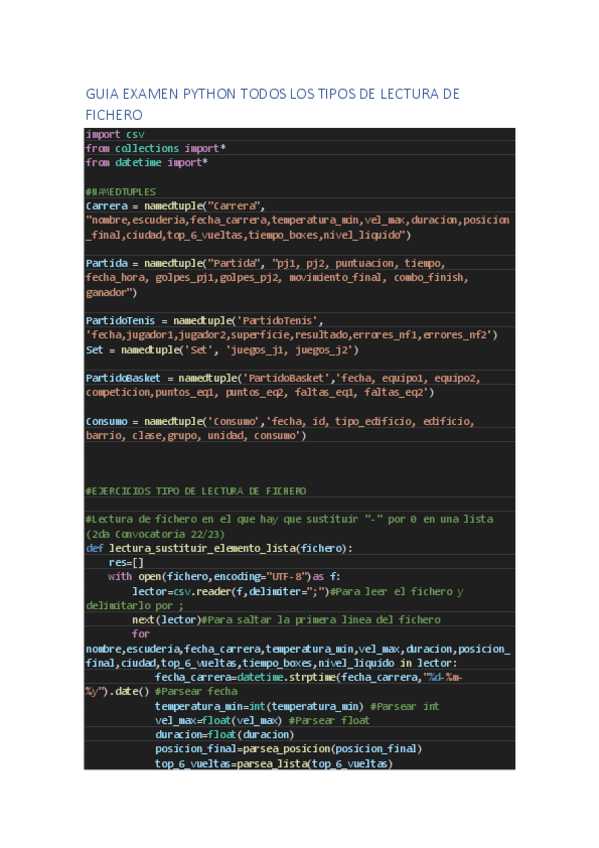Click the 'Partida = namedtuple' line
This screenshot has width=599, height=848.
tap(265, 263)
